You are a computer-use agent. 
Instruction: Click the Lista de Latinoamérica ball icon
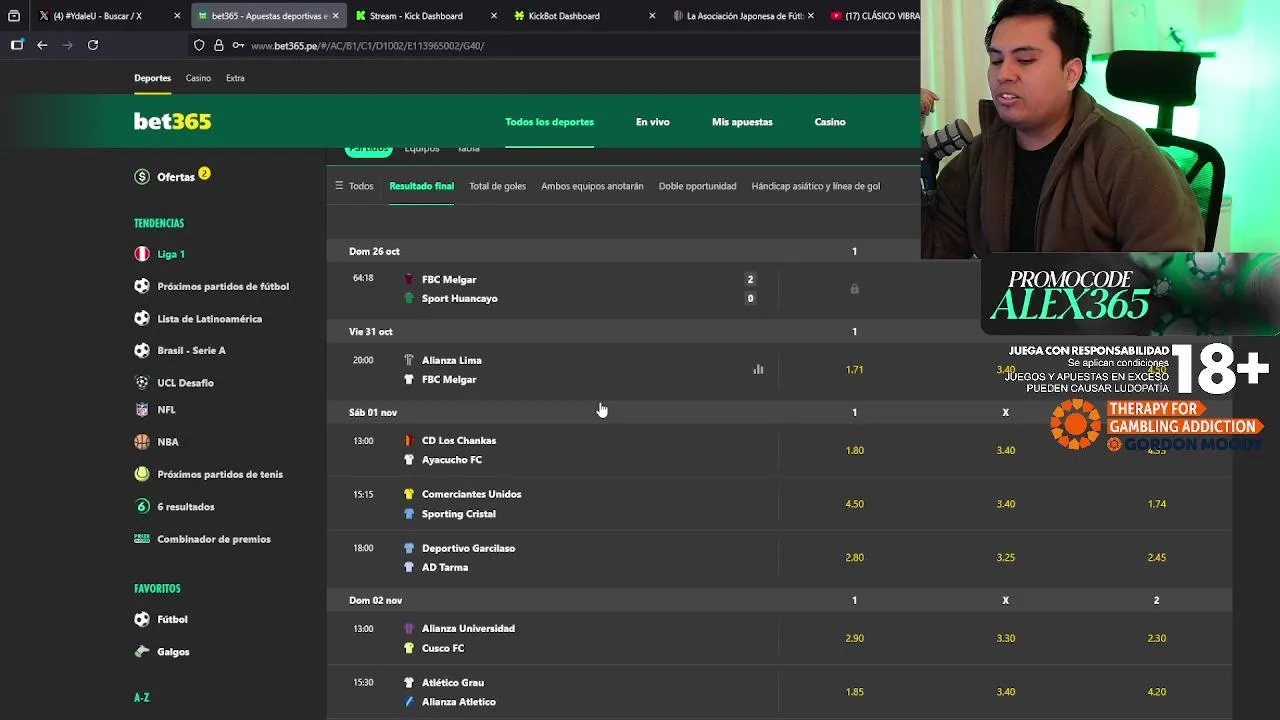click(x=142, y=319)
